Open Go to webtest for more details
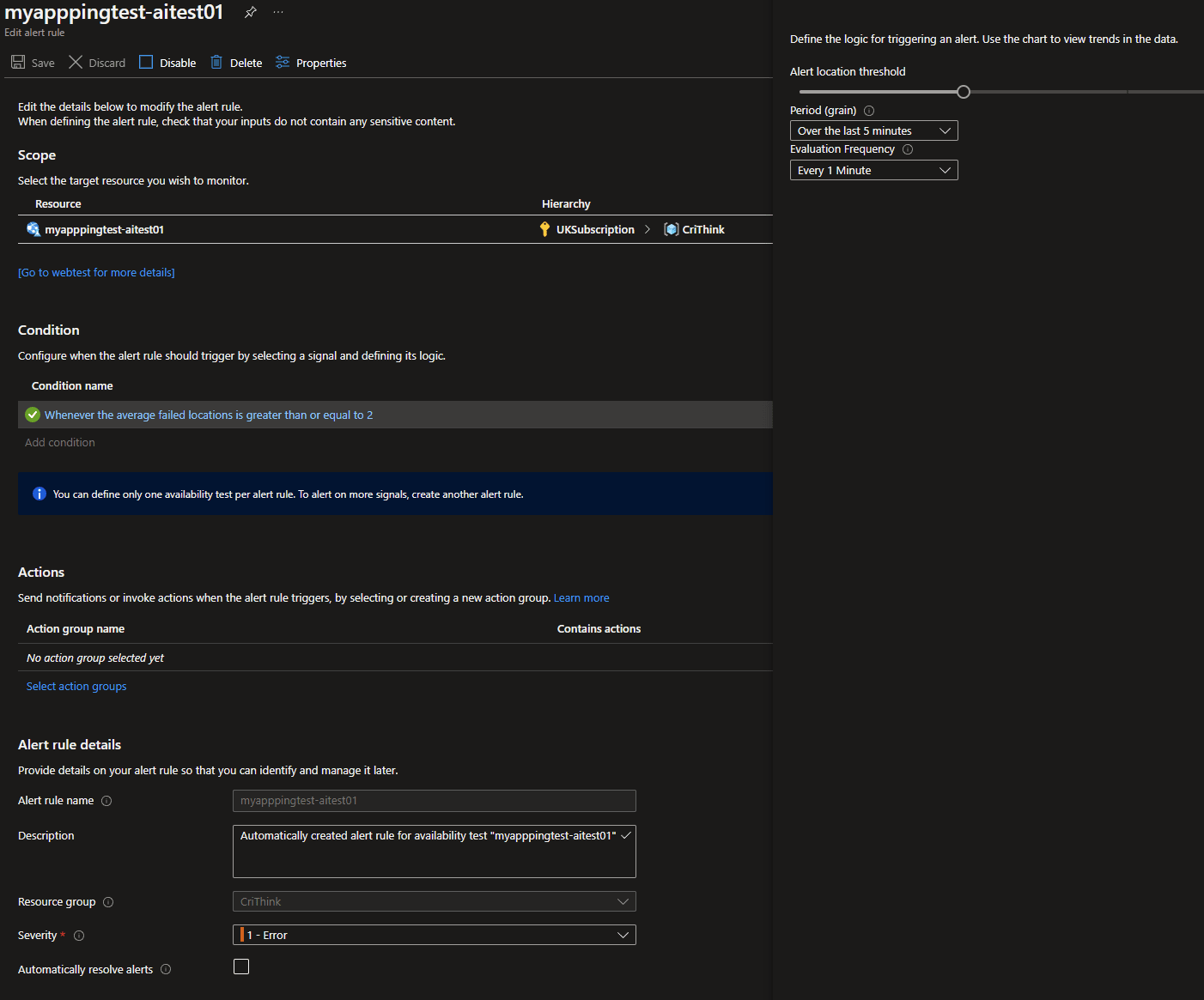1204x1000 pixels. pos(96,272)
